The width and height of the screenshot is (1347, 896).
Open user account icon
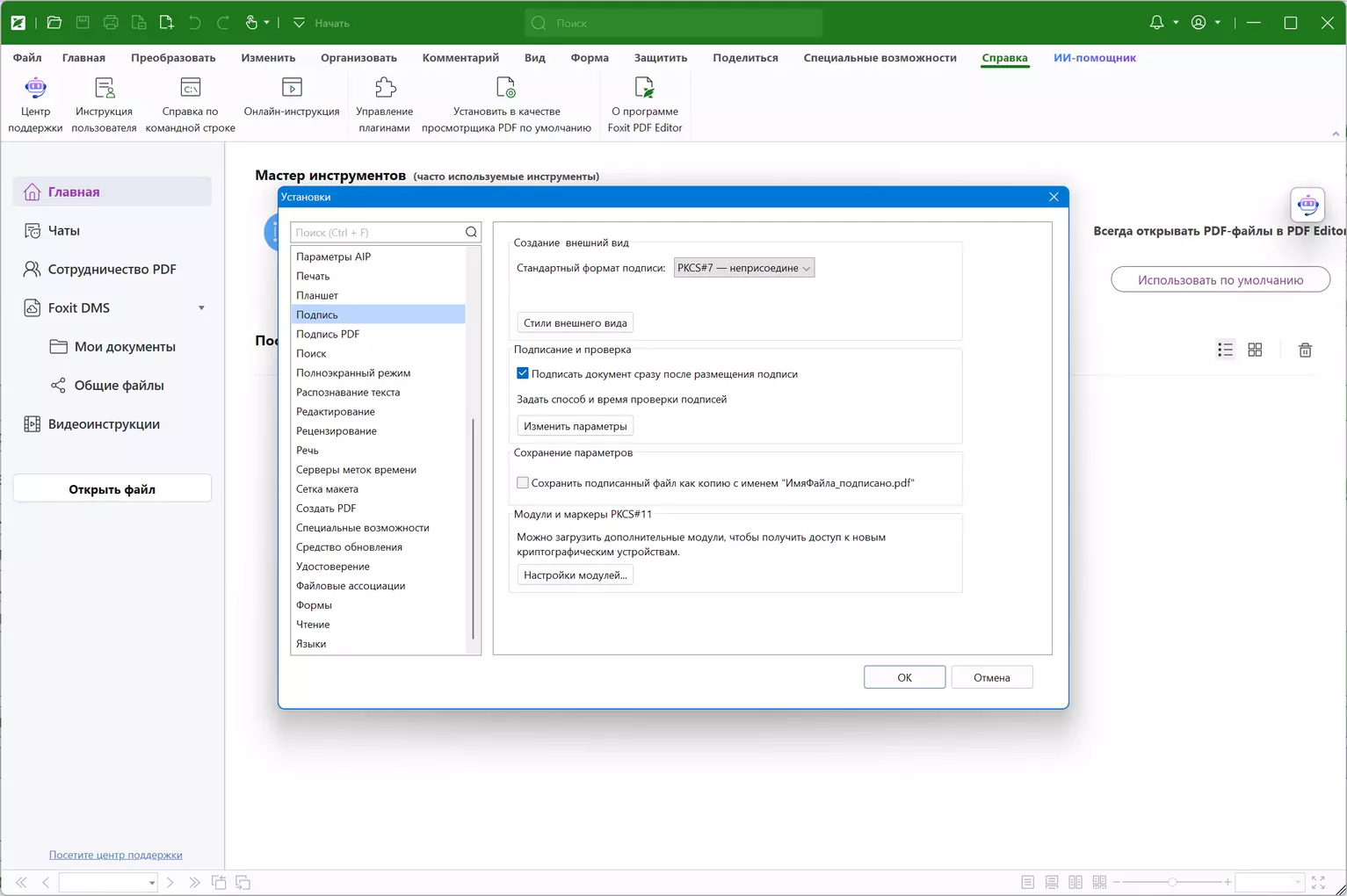point(1199,23)
